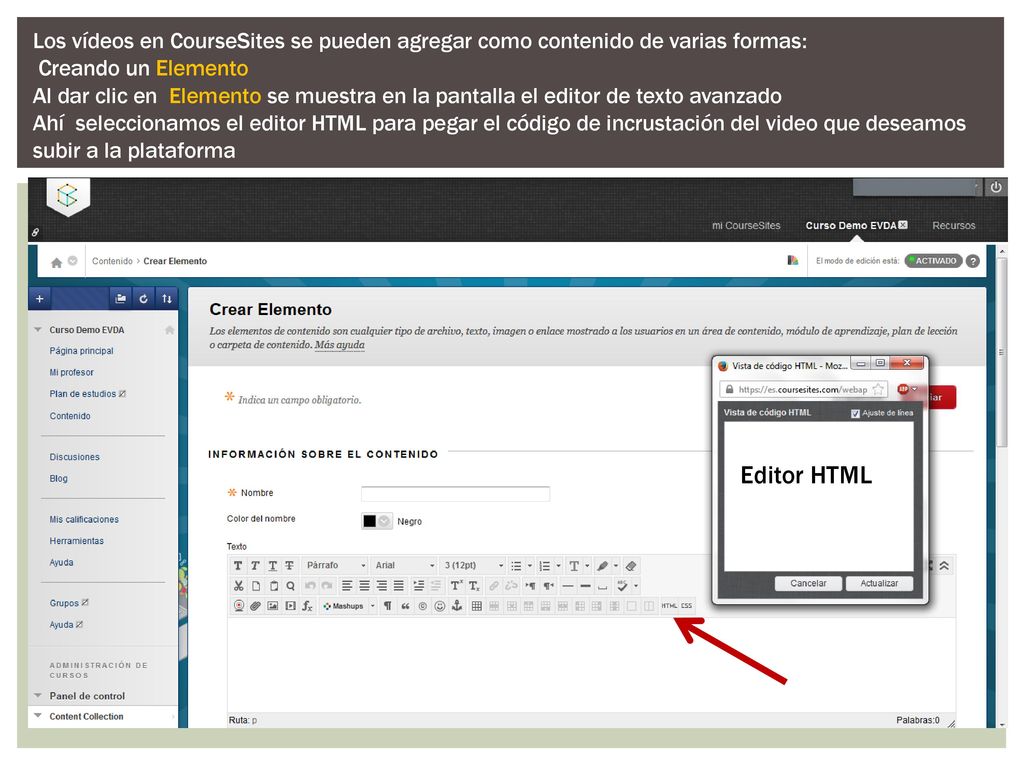Image resolution: width=1024 pixels, height=768 pixels.
Task: Open Discusiones in course menu
Action: 74,457
